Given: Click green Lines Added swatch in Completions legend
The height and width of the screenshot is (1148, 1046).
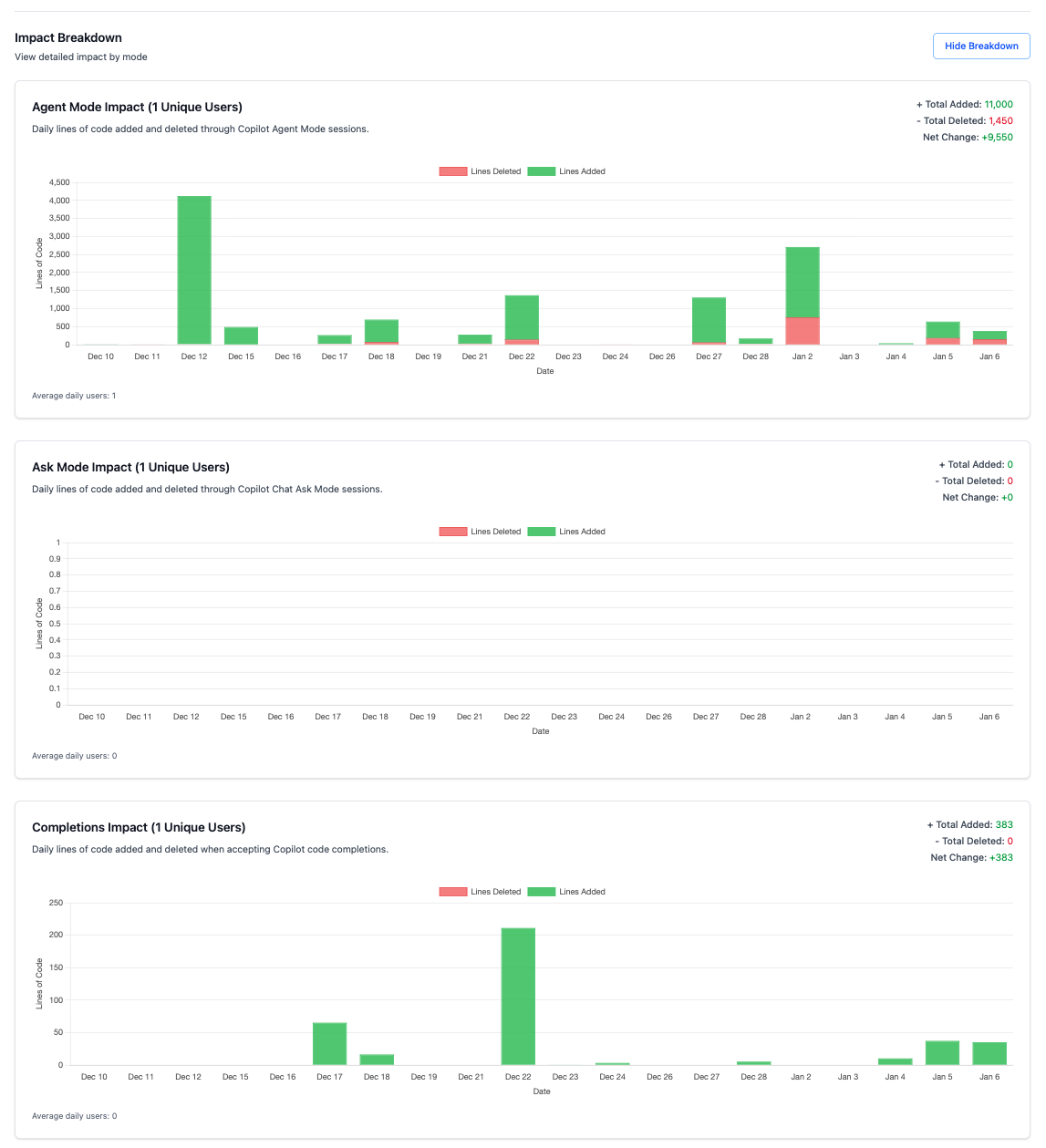Looking at the screenshot, I should 541,891.
